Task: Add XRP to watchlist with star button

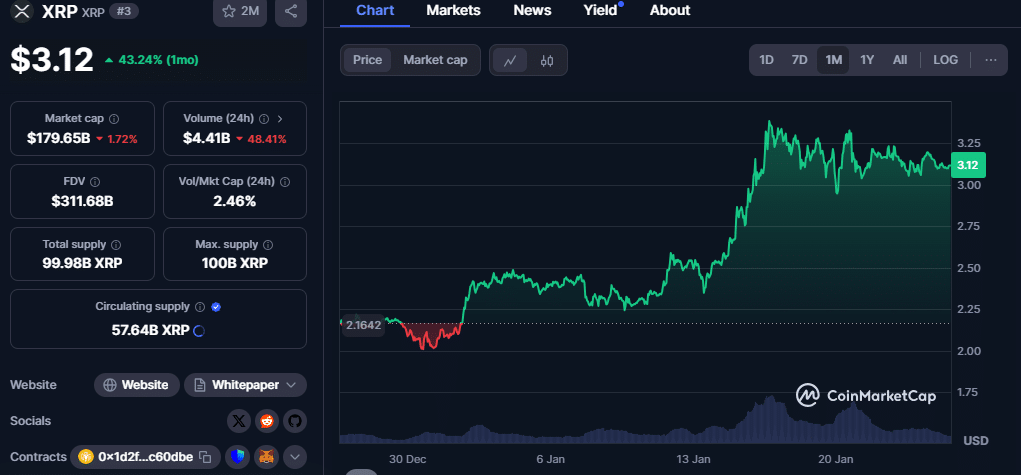Action: pos(240,12)
